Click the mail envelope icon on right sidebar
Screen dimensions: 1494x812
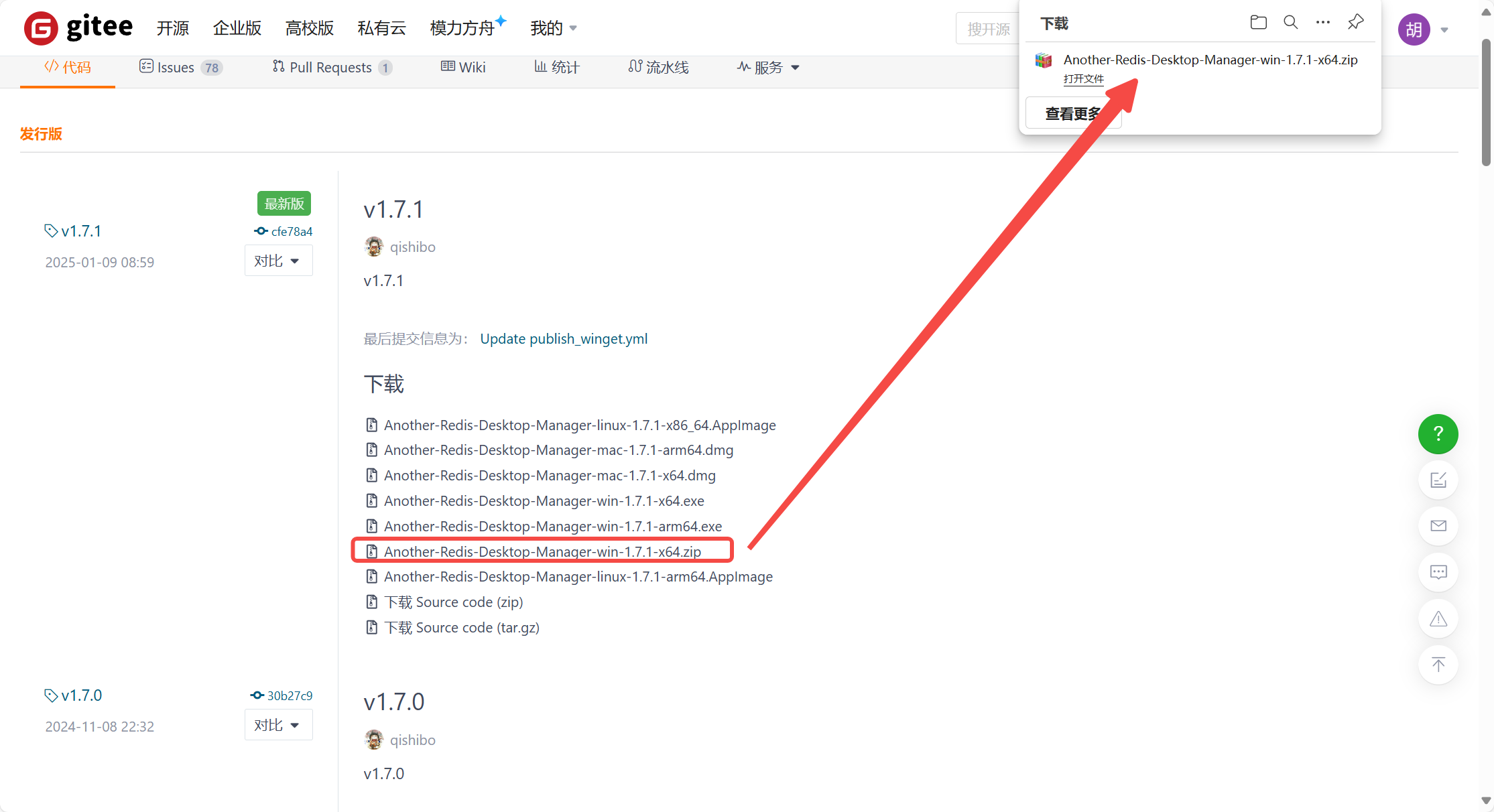(x=1438, y=526)
